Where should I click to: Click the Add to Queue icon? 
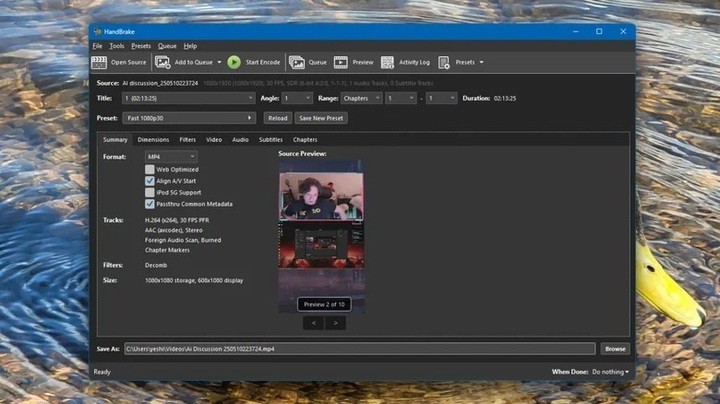[x=163, y=62]
